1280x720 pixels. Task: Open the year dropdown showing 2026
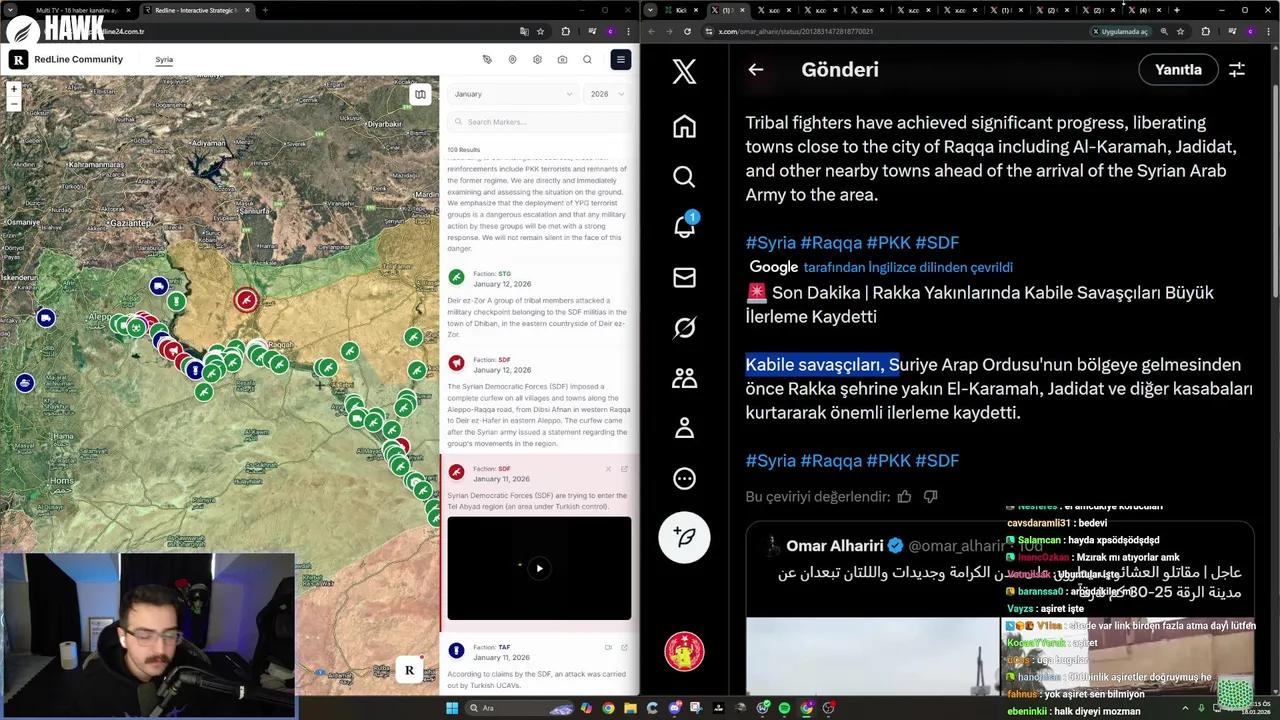(607, 94)
